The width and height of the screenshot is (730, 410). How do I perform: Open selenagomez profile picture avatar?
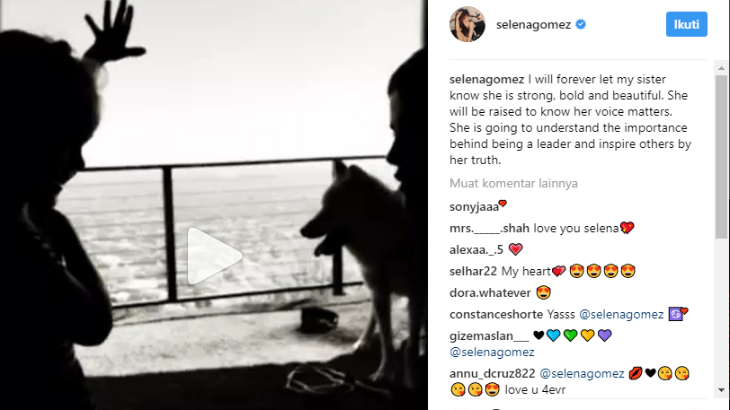(x=467, y=24)
